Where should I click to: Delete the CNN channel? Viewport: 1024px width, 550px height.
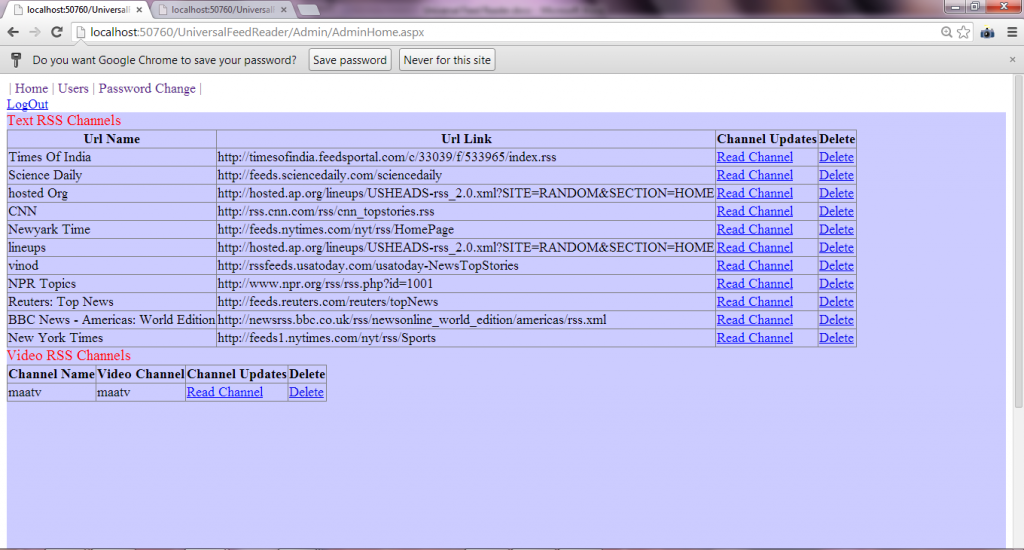click(x=837, y=211)
